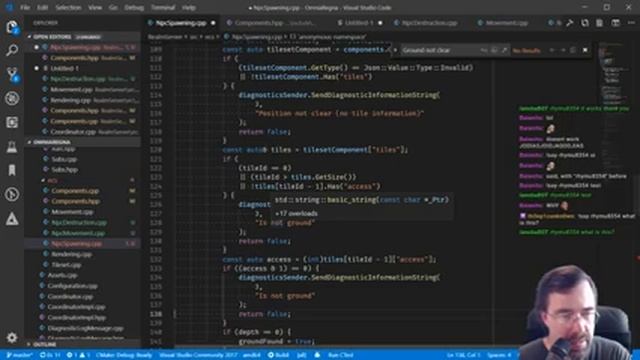Switch to NpcDestruction.cpp editor tab
The height and width of the screenshot is (360, 640).
(429, 23)
